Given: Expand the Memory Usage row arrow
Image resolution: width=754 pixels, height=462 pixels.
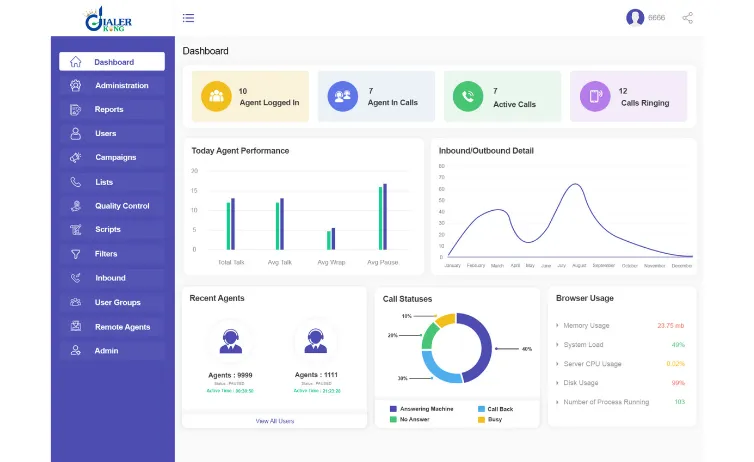Looking at the screenshot, I should click(557, 325).
